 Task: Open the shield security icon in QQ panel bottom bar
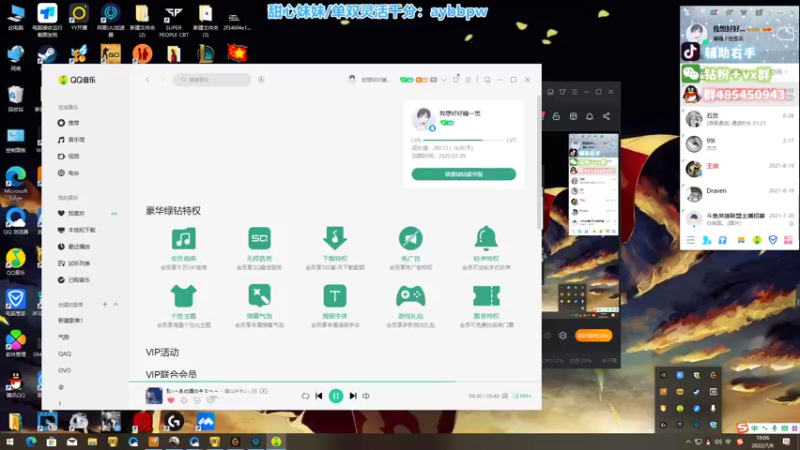pyautogui.click(x=773, y=240)
